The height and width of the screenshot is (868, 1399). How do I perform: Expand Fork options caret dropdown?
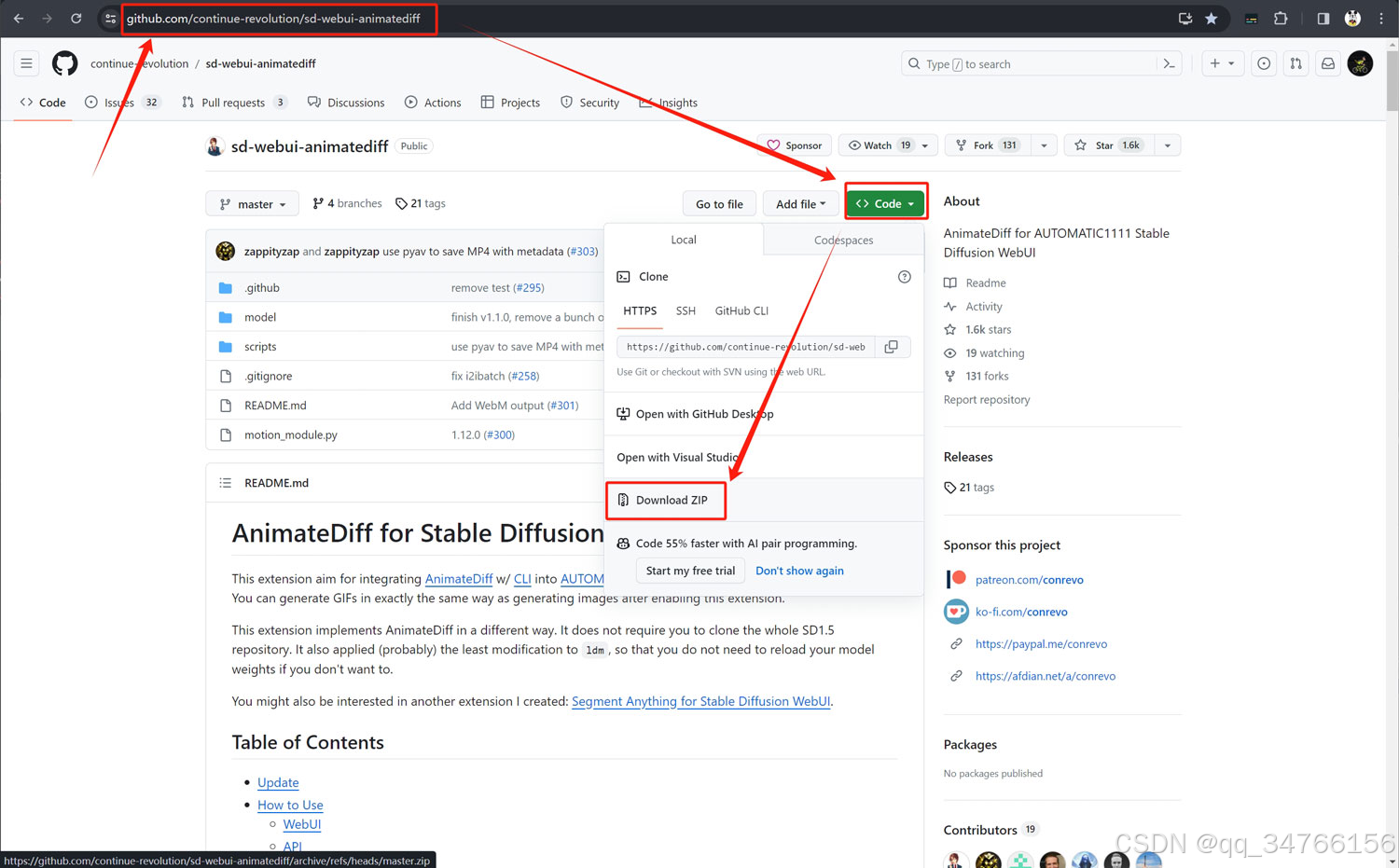[x=1044, y=145]
